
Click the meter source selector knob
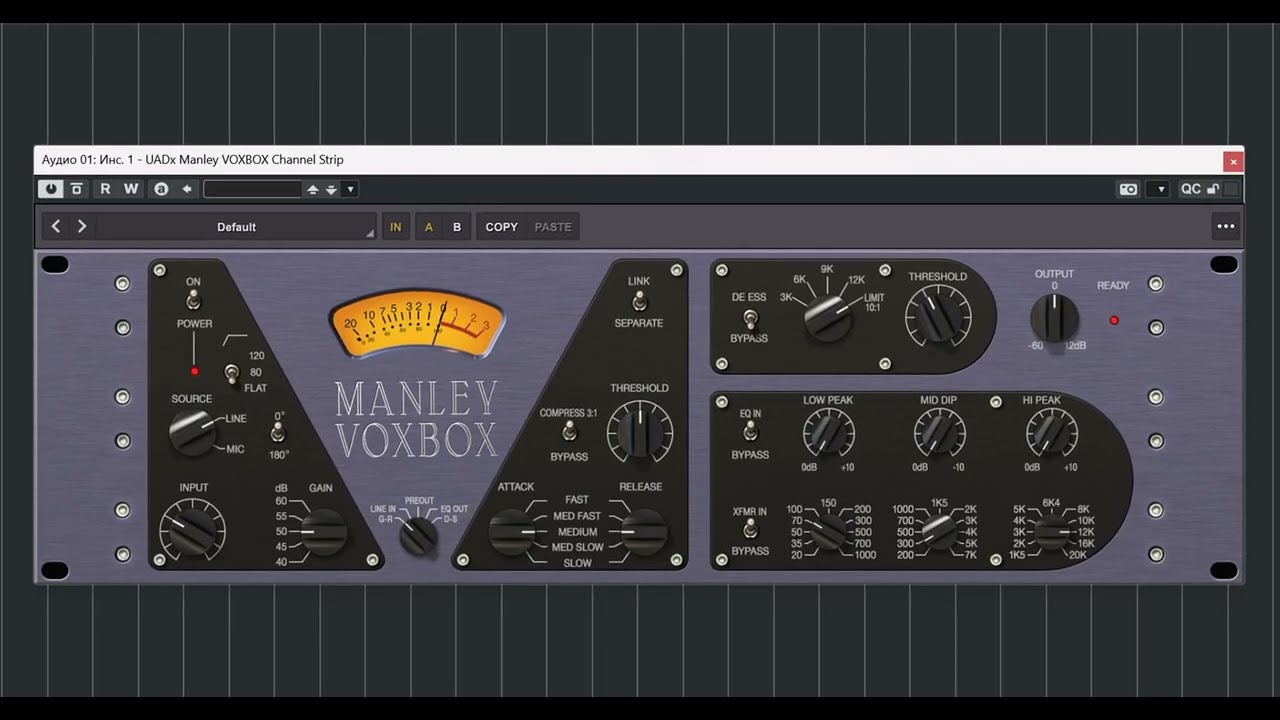[418, 535]
